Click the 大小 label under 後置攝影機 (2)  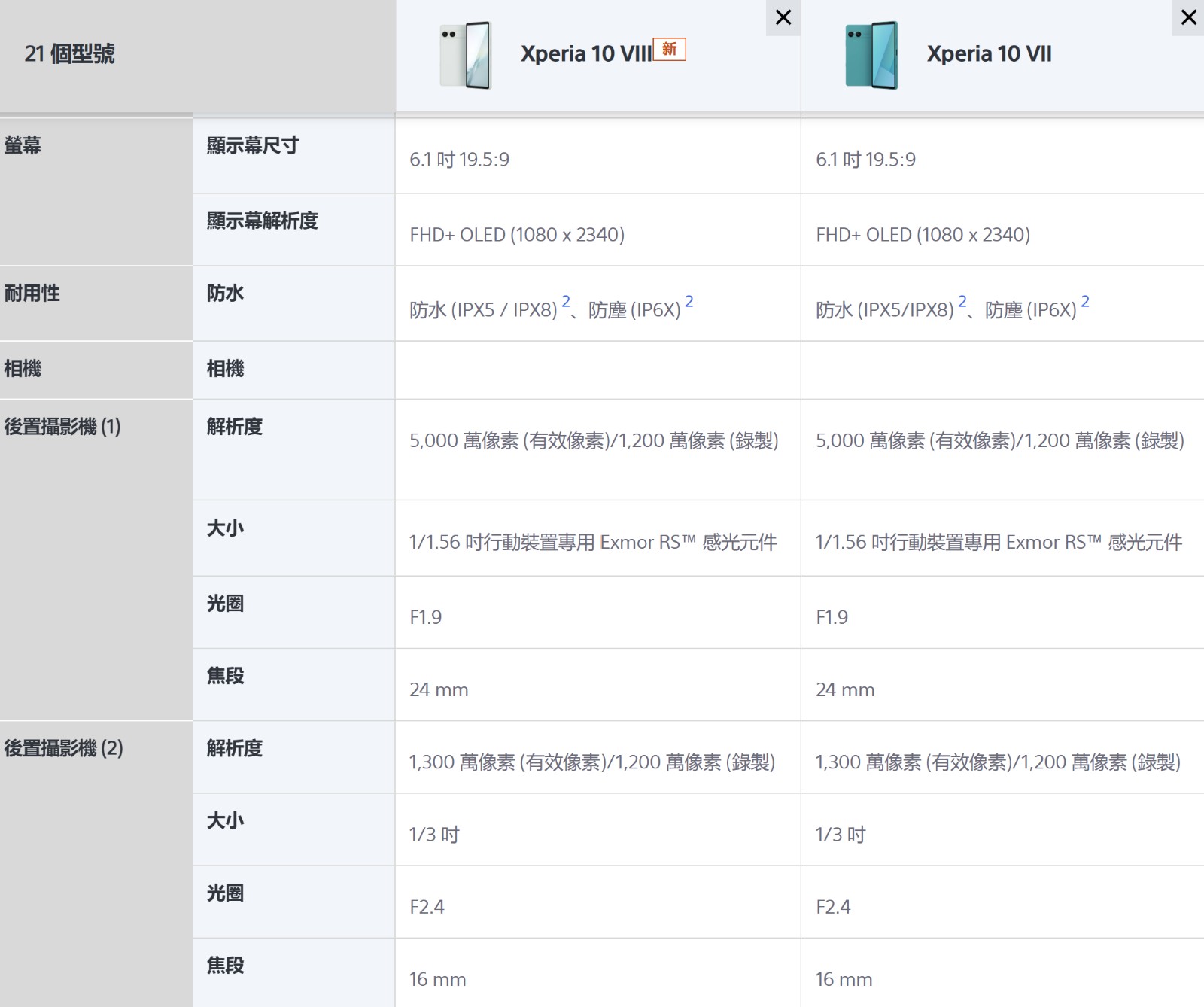pyautogui.click(x=226, y=820)
